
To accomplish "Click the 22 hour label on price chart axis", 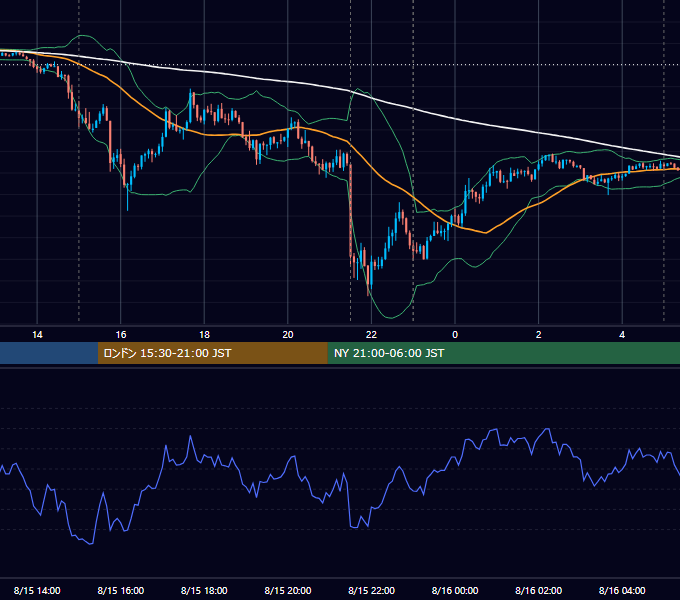I will click(x=372, y=335).
